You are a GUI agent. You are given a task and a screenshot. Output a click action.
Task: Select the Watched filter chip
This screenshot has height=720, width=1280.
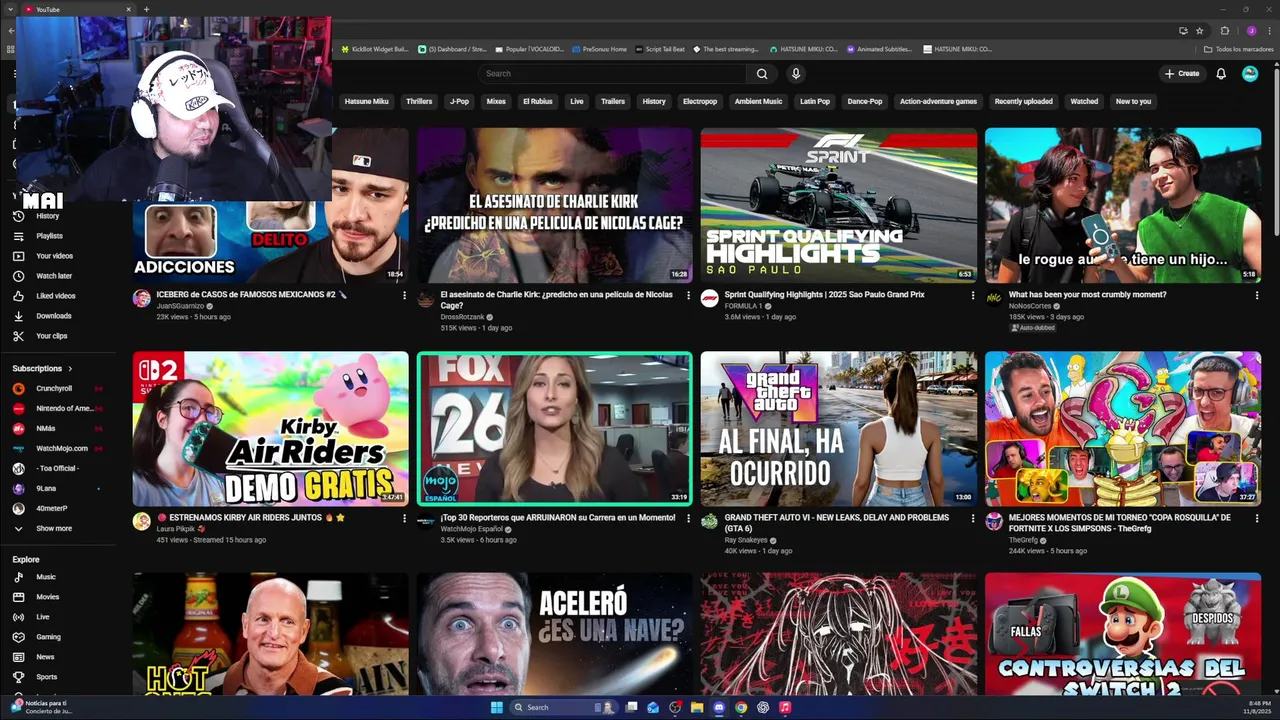[x=1084, y=101]
